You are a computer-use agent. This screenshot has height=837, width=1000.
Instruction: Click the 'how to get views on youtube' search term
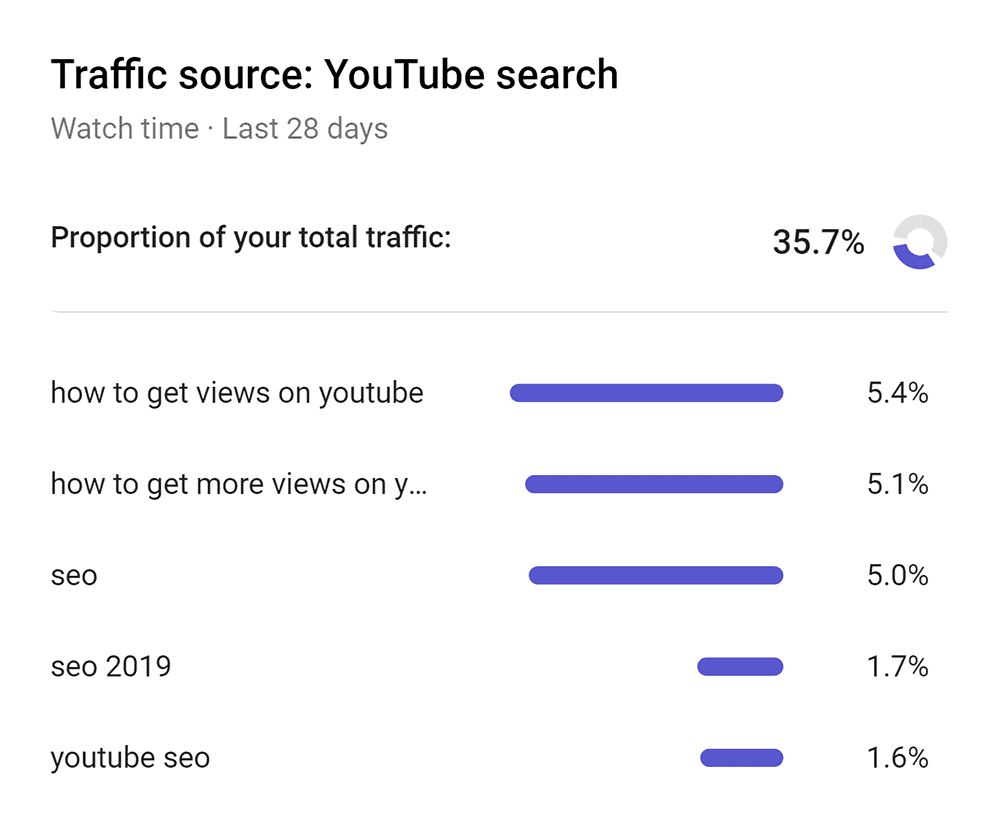point(237,393)
